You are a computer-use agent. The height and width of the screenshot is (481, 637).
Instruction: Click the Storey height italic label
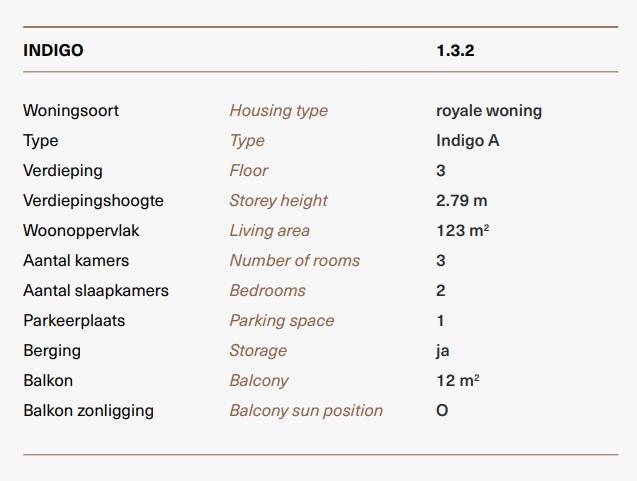pyautogui.click(x=278, y=201)
